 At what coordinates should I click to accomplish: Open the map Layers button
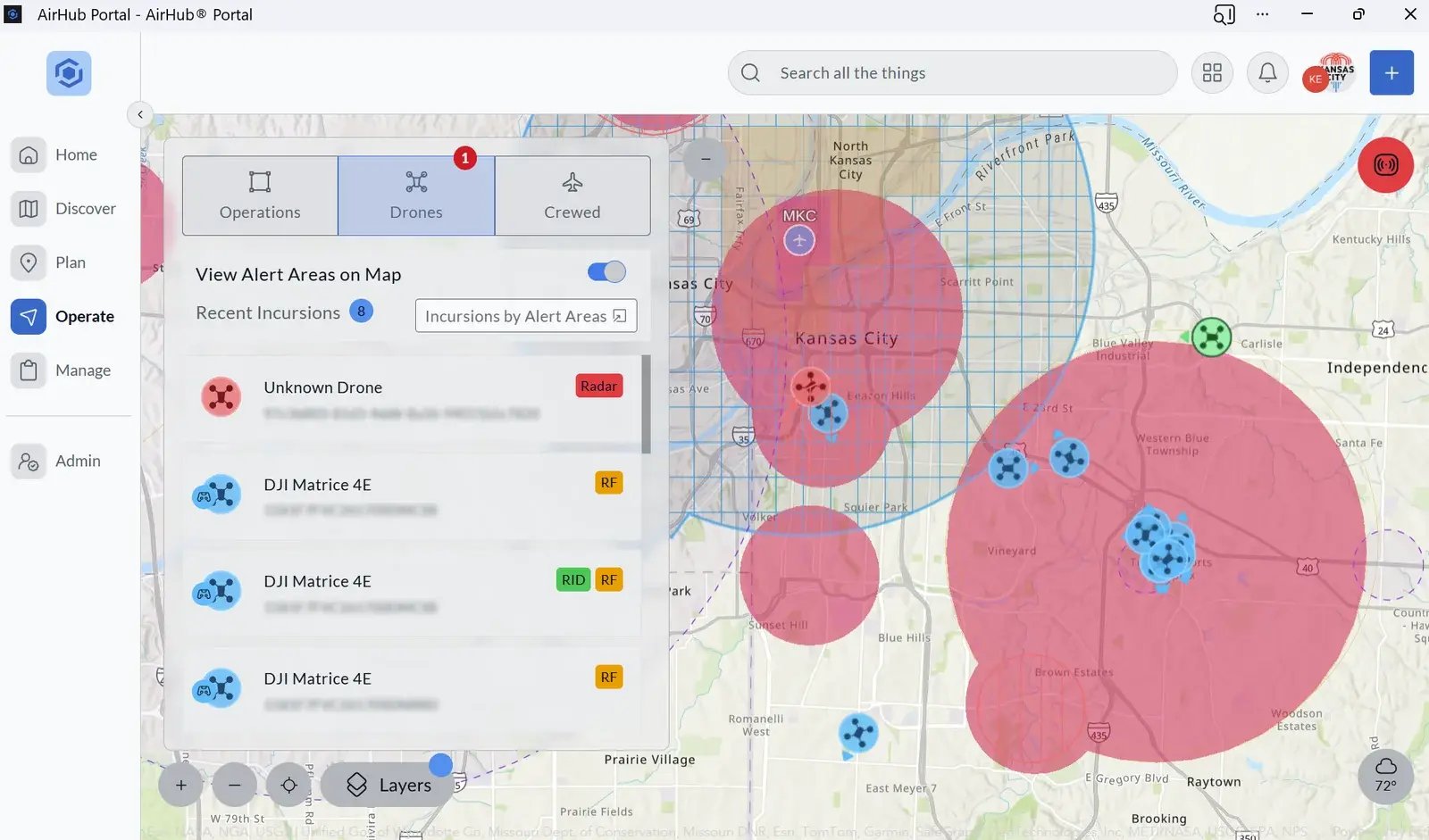[x=388, y=786]
